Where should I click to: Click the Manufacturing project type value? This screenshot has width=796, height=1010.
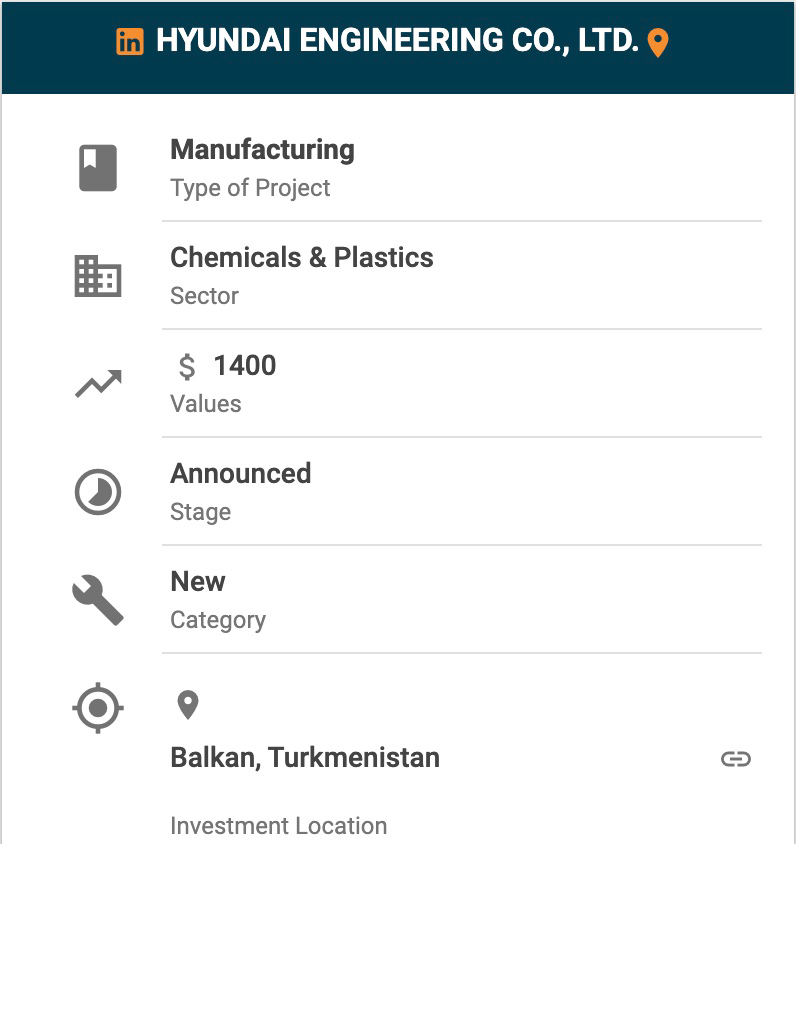(262, 150)
